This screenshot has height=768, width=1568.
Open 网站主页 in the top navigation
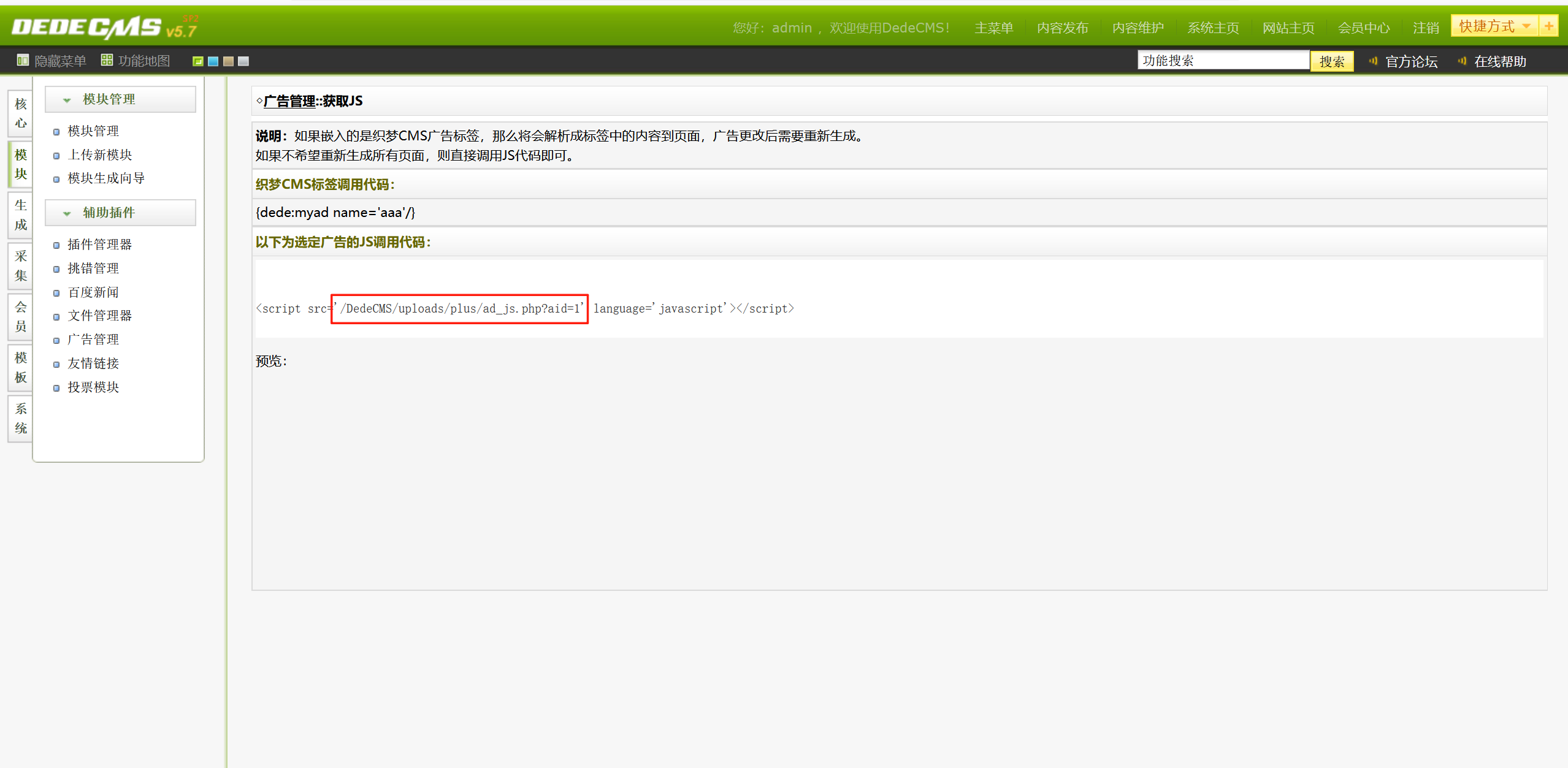tap(1288, 28)
